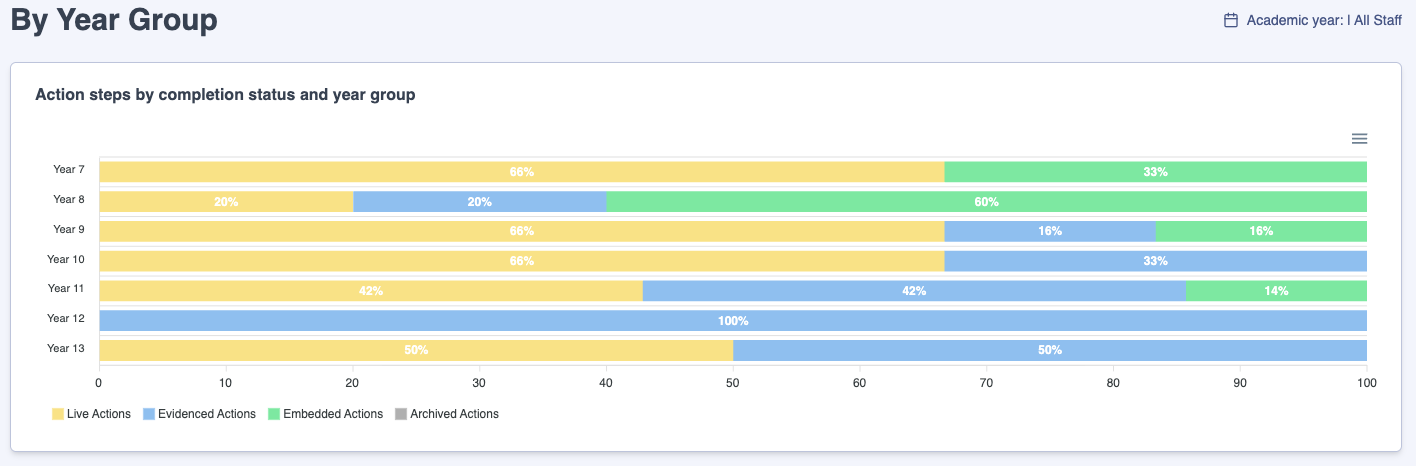Click the yellow Live Actions legend swatch

point(58,414)
